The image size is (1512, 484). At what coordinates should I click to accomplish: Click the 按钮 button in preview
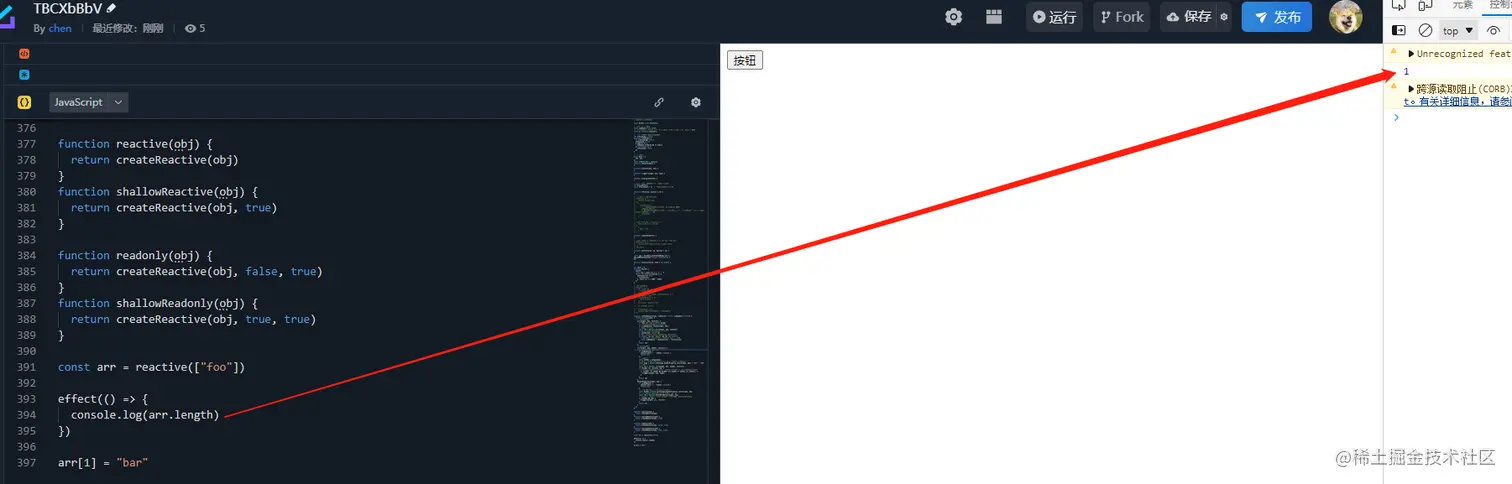(745, 60)
